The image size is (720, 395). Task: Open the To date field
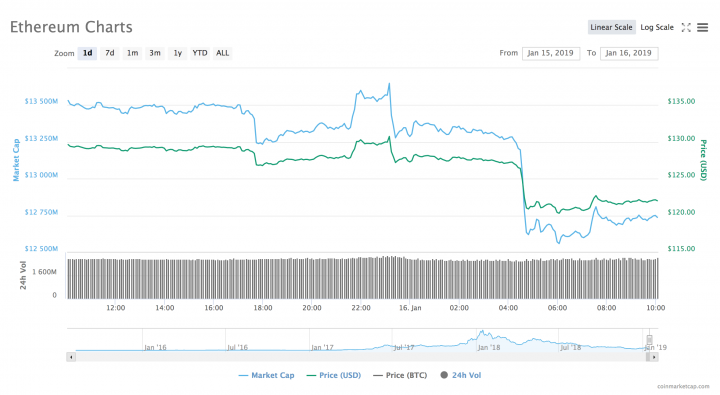click(629, 53)
